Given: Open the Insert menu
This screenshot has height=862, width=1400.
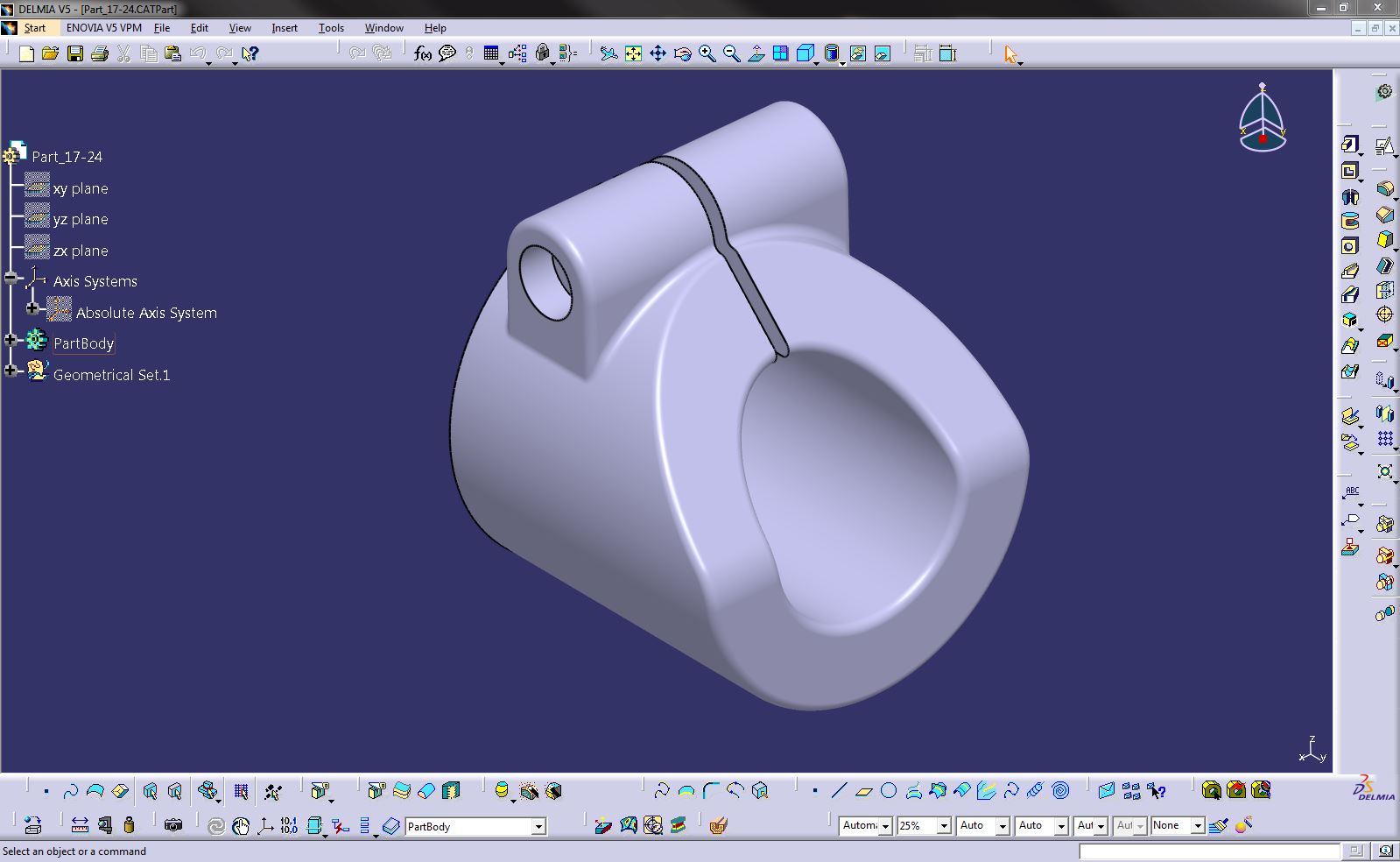Looking at the screenshot, I should point(285,28).
